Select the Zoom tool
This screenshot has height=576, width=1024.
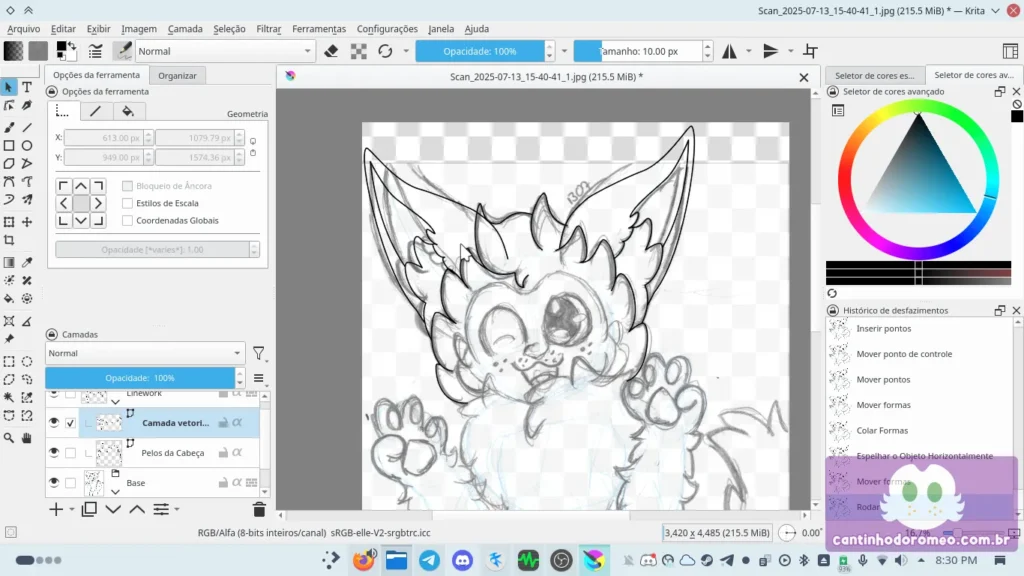9,438
